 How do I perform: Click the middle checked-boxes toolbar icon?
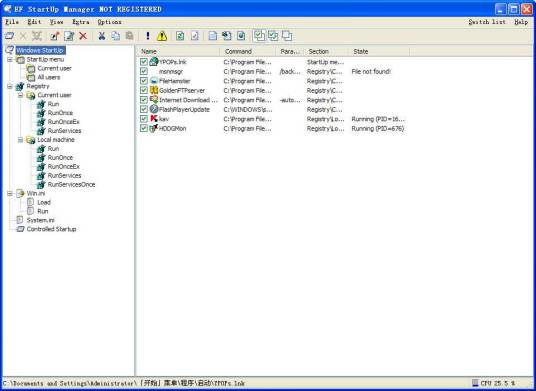[273, 36]
